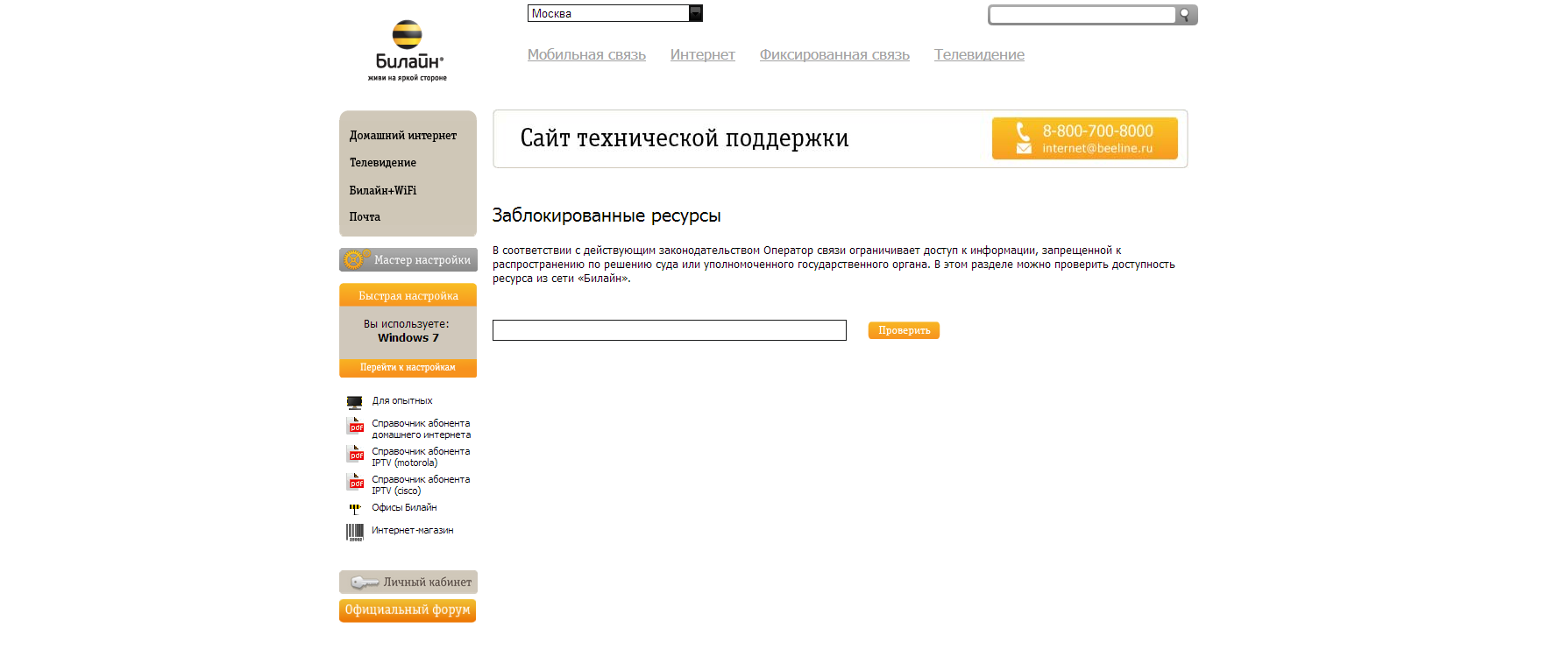Viewport: 1568px width, 650px height.
Task: Open the Москва city dropdown arrow
Action: (696, 13)
